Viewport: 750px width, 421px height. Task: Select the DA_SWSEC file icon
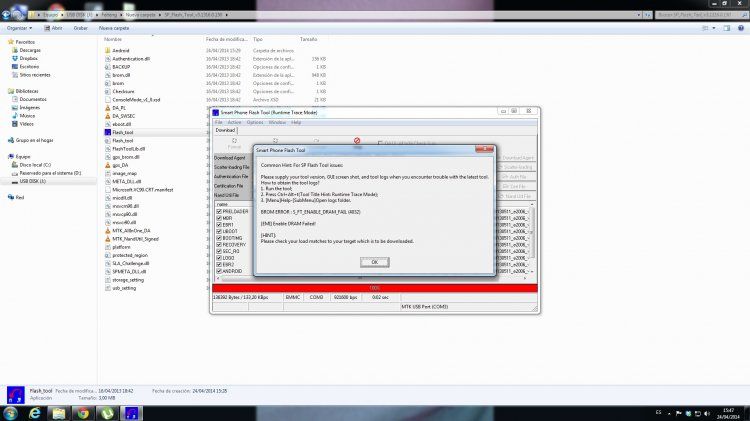(x=108, y=116)
